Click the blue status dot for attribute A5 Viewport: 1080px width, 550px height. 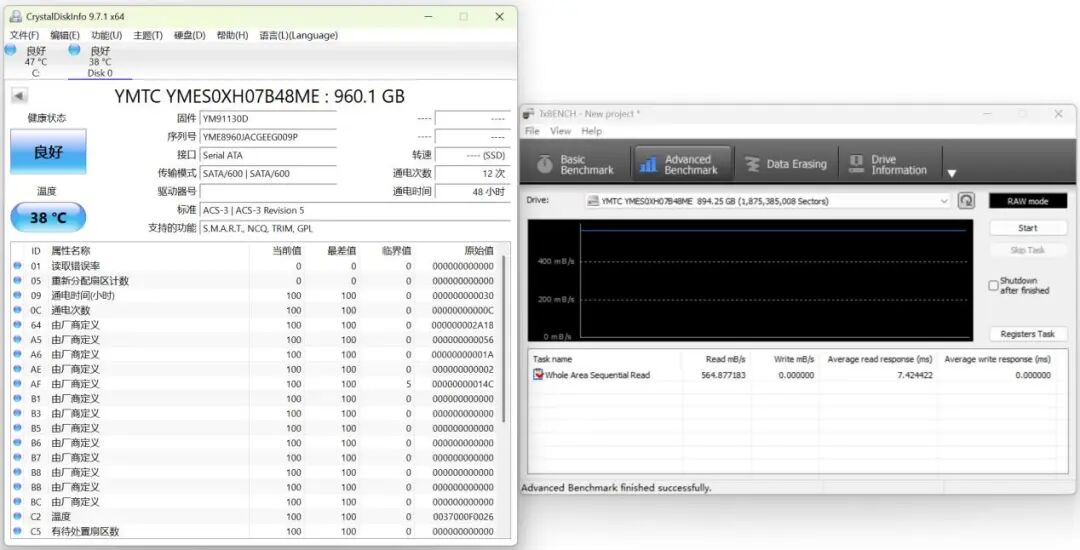(17, 340)
